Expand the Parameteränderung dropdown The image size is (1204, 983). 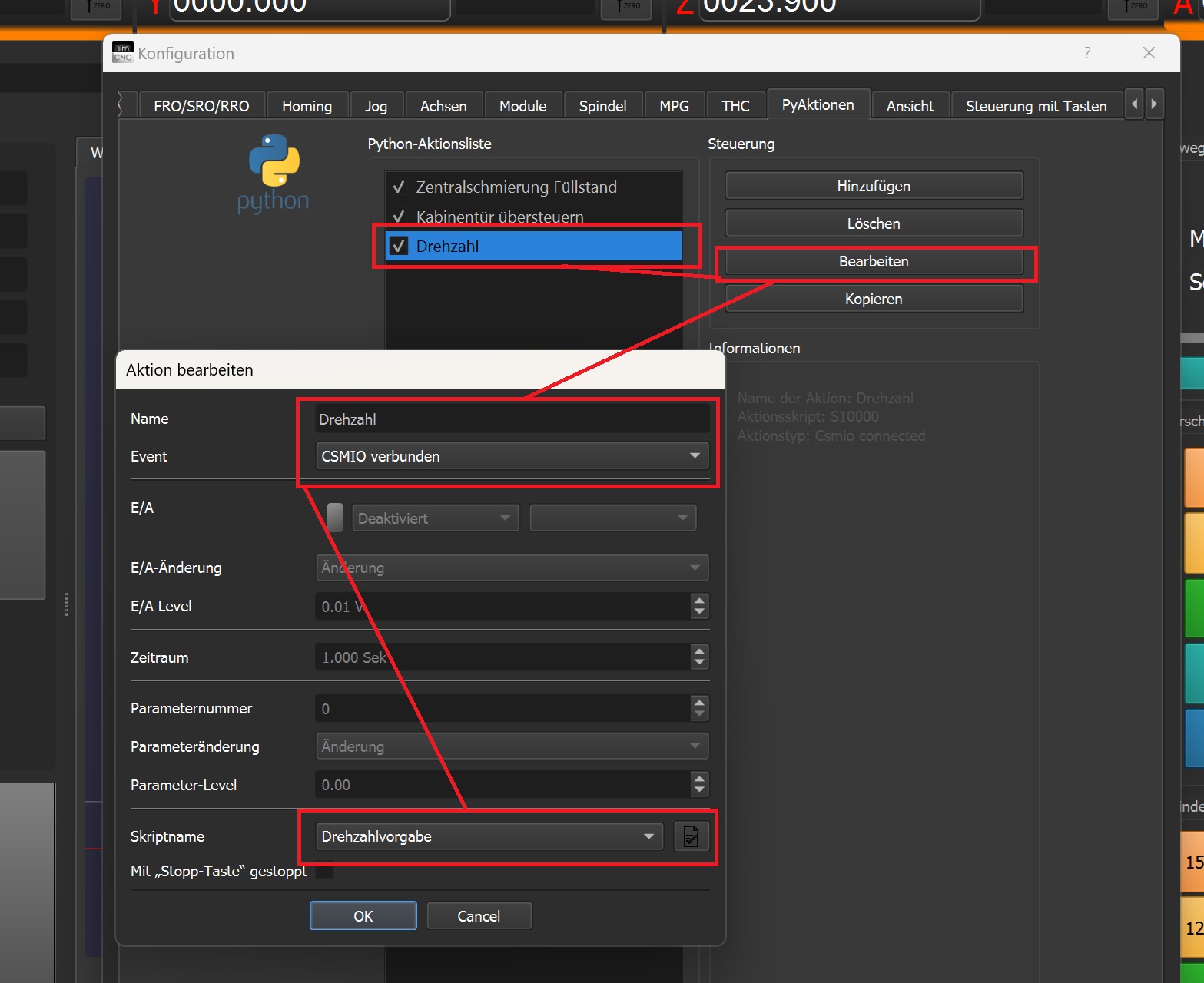512,746
